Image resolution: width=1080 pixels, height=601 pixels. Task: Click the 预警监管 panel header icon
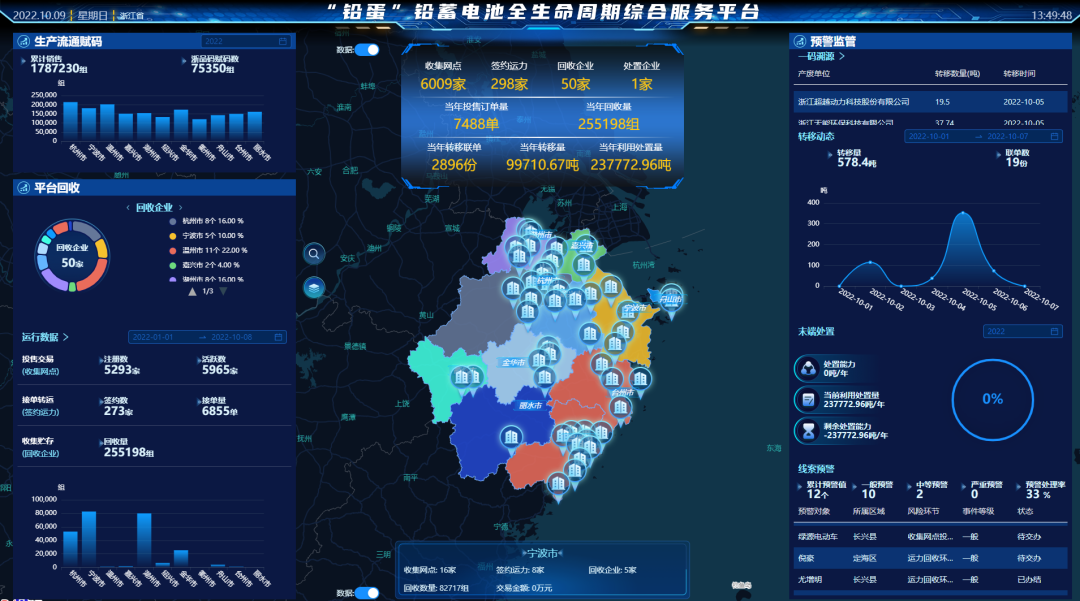coord(800,41)
